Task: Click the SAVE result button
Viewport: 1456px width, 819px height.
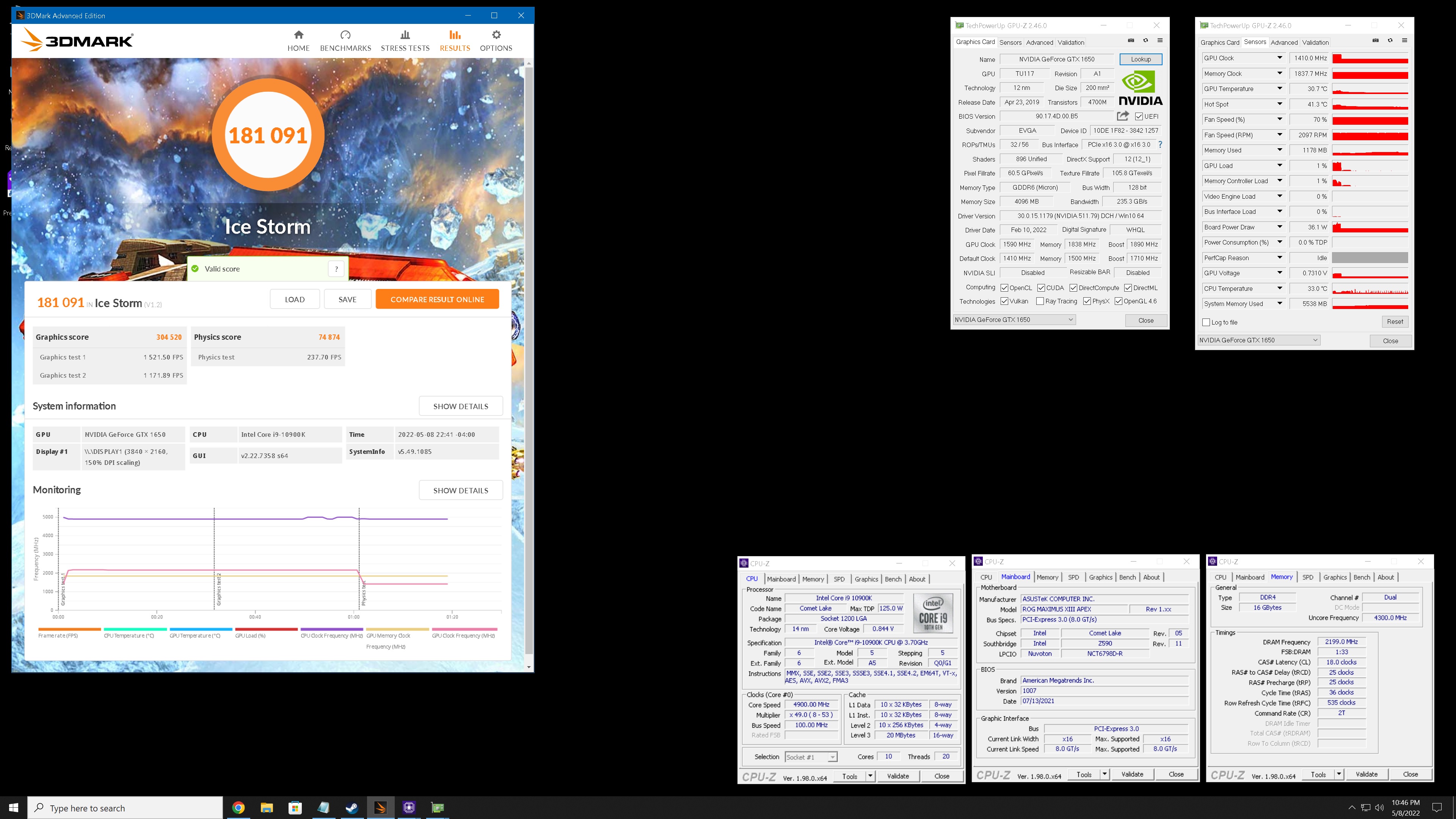Action: (x=347, y=300)
